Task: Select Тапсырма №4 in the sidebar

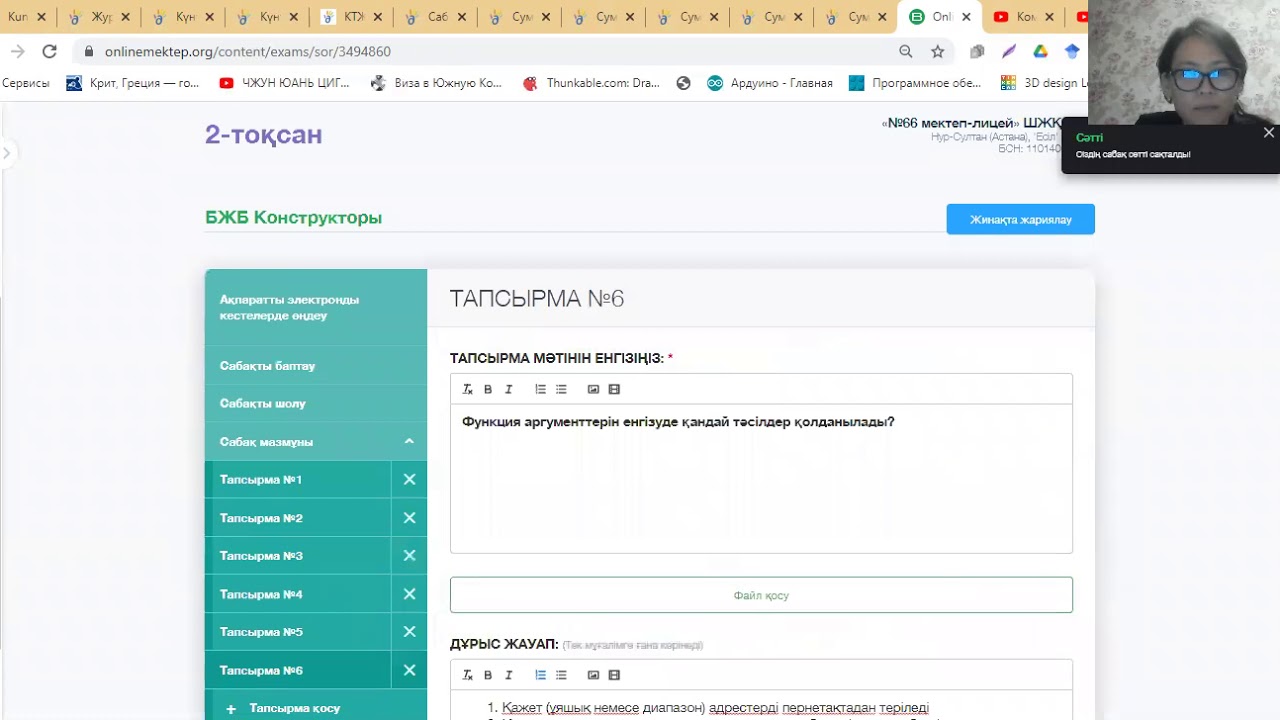Action: tap(298, 594)
